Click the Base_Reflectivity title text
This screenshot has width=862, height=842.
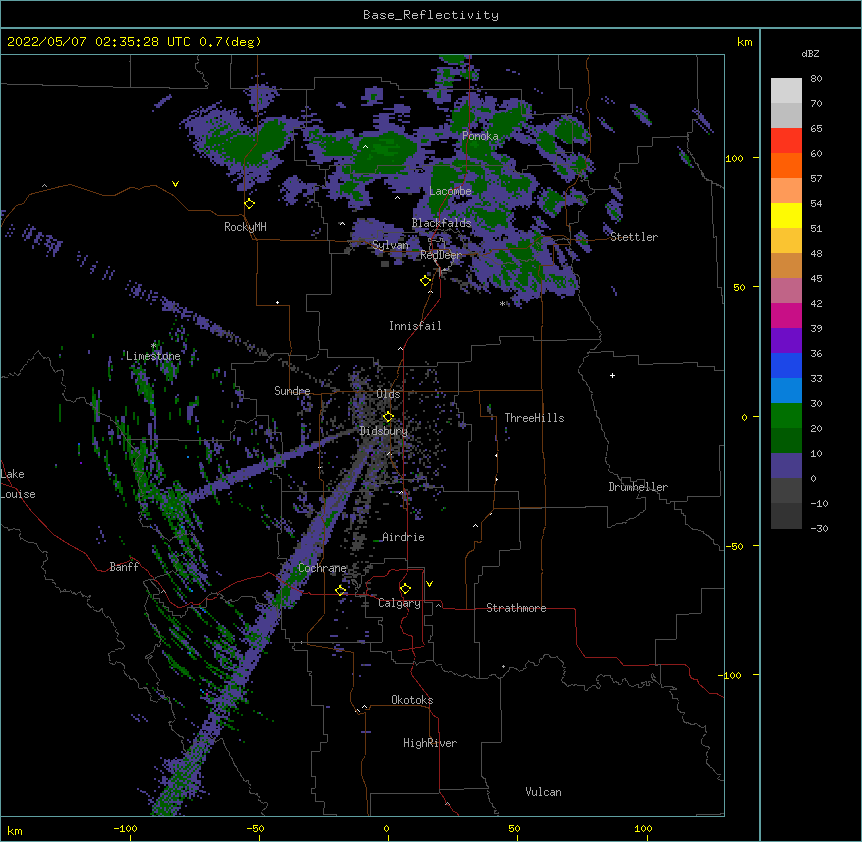pos(431,15)
